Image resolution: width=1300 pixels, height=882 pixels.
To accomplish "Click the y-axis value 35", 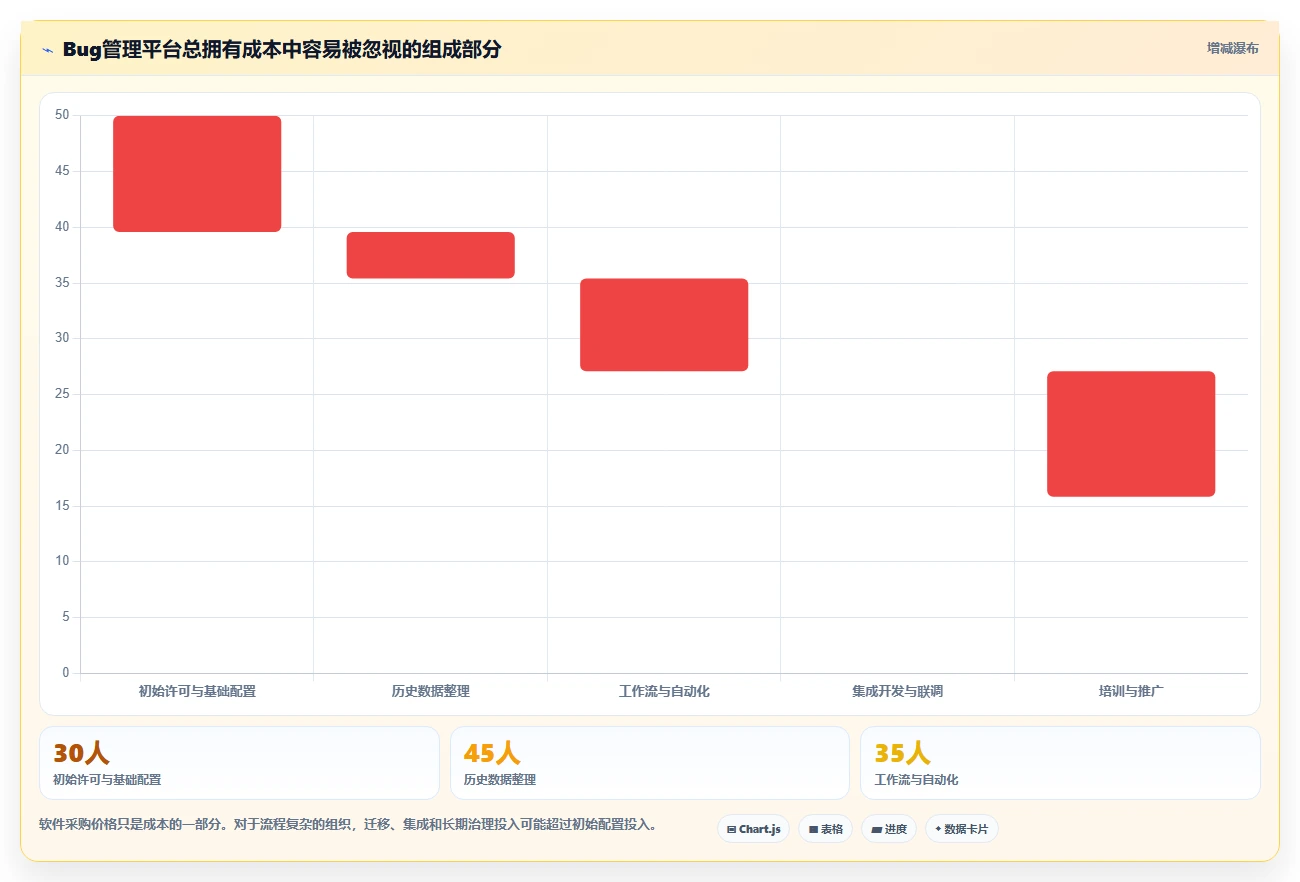I will coord(62,283).
